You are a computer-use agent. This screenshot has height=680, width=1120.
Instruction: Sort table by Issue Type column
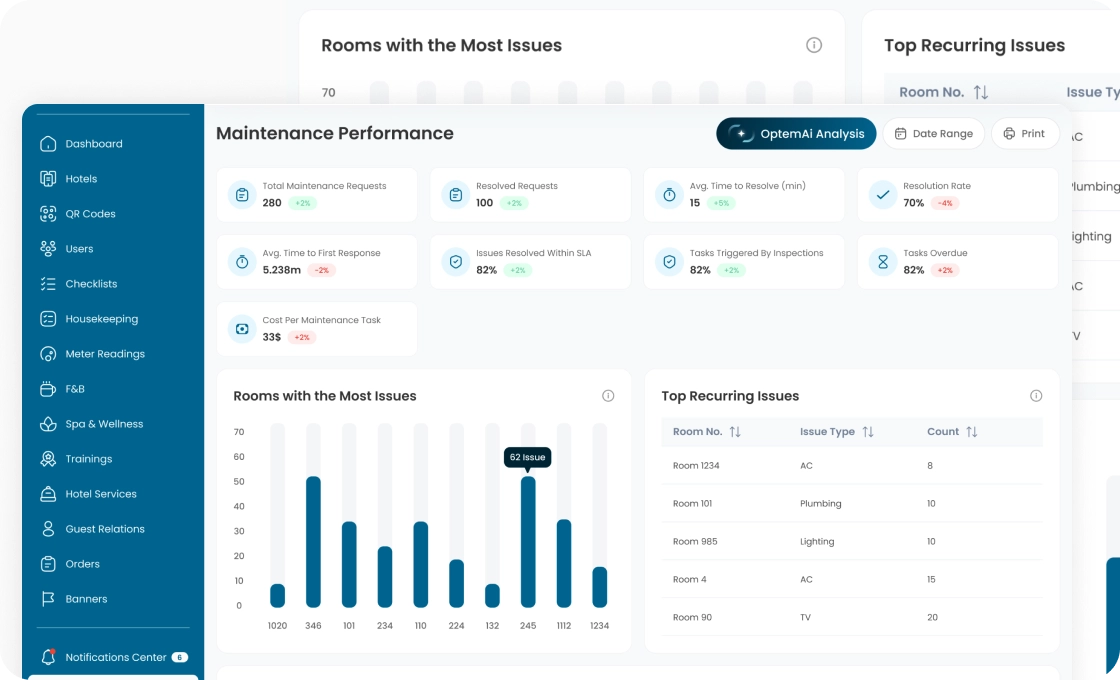coord(868,432)
